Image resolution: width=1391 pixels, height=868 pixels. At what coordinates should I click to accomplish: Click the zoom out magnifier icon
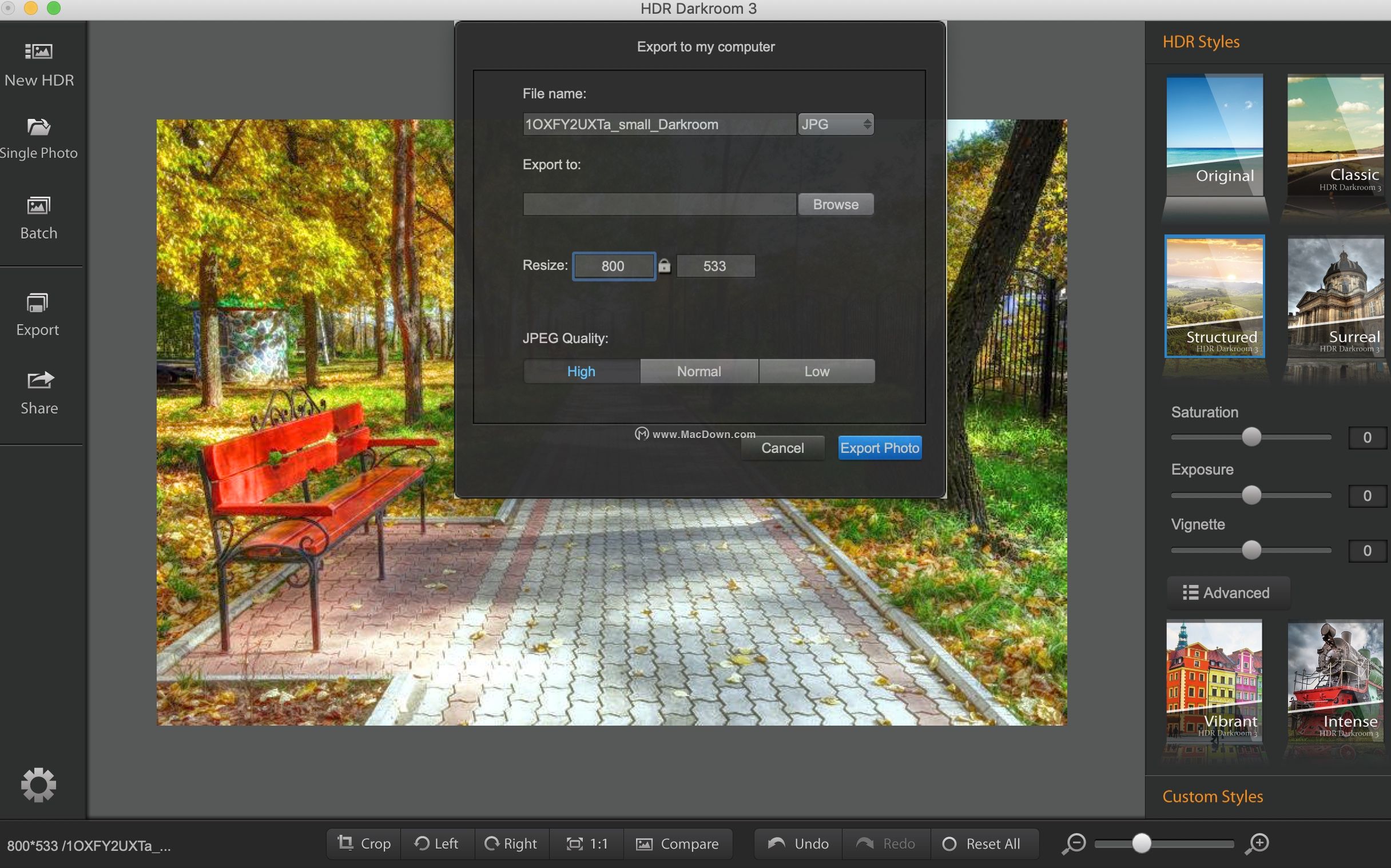coord(1073,843)
